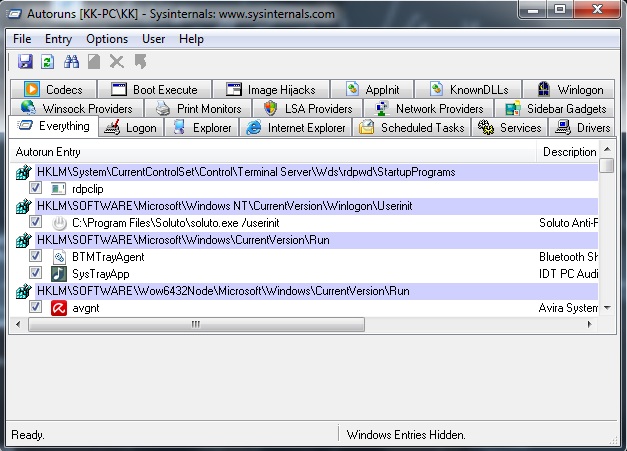The width and height of the screenshot is (627, 451).
Task: Click the soluto.exe power icon
Action: tap(59, 223)
